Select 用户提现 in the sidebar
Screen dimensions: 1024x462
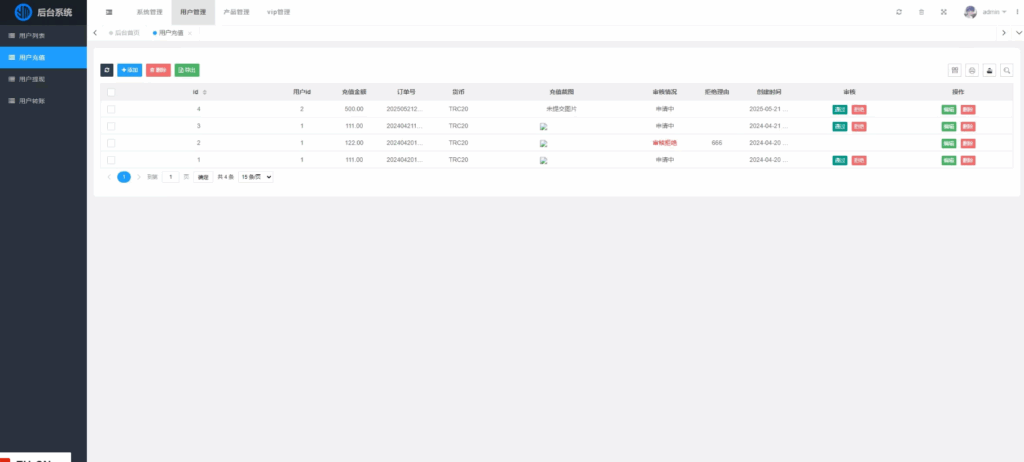point(32,78)
